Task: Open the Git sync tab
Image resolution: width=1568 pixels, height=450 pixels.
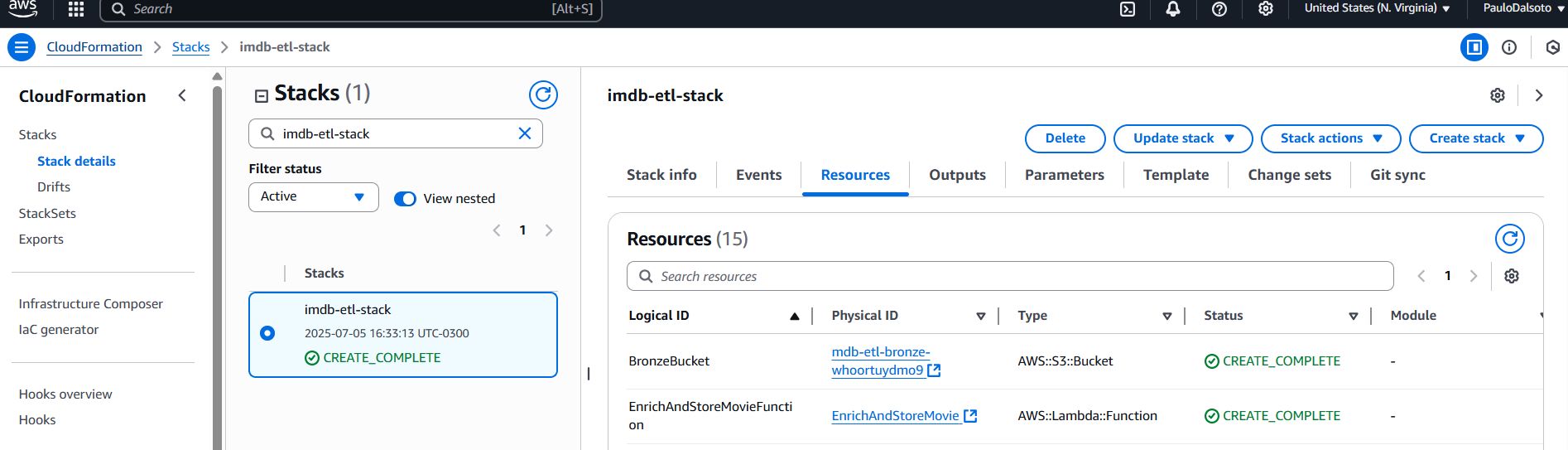Action: [1397, 175]
